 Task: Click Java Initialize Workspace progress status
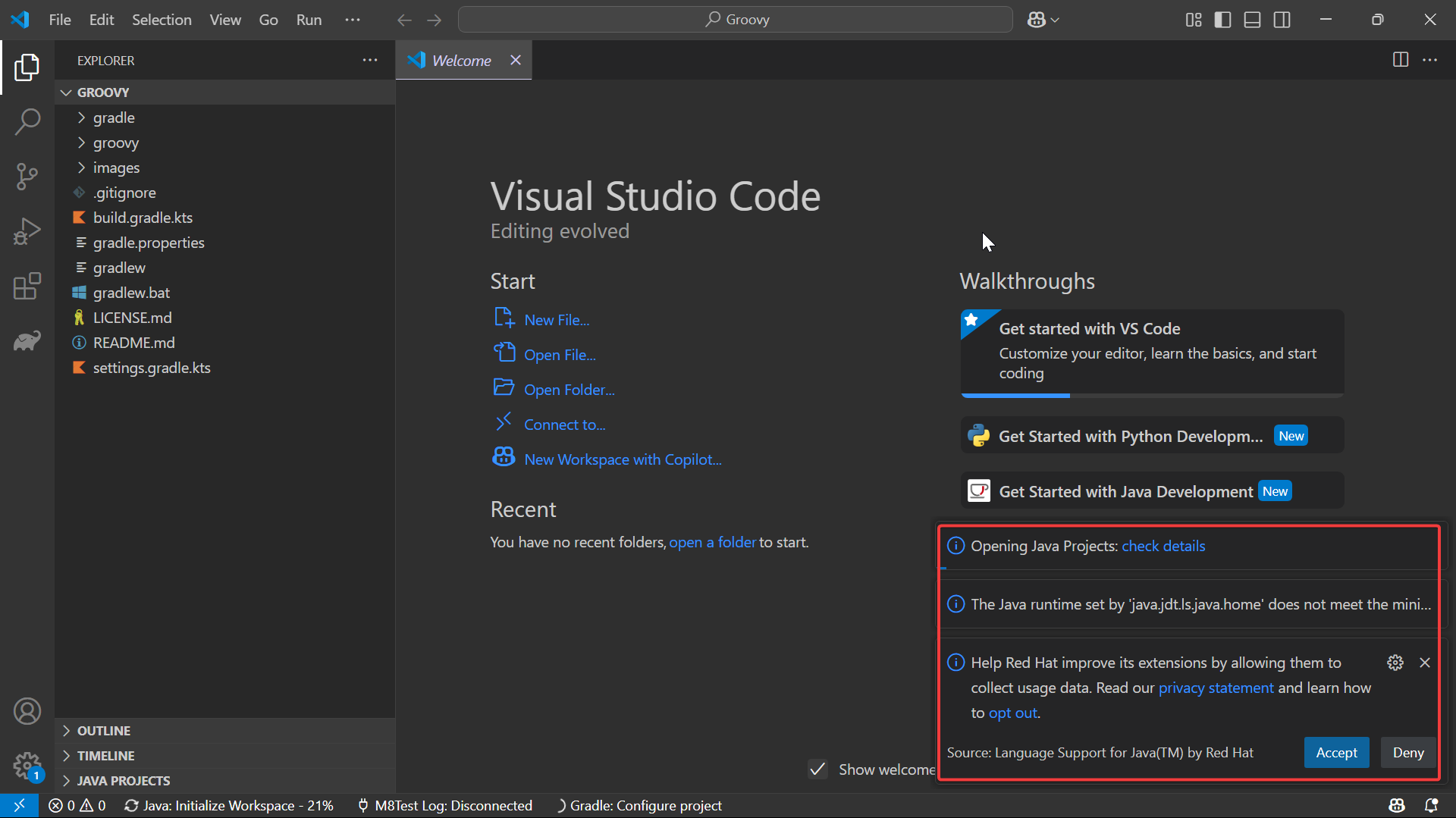tap(229, 805)
